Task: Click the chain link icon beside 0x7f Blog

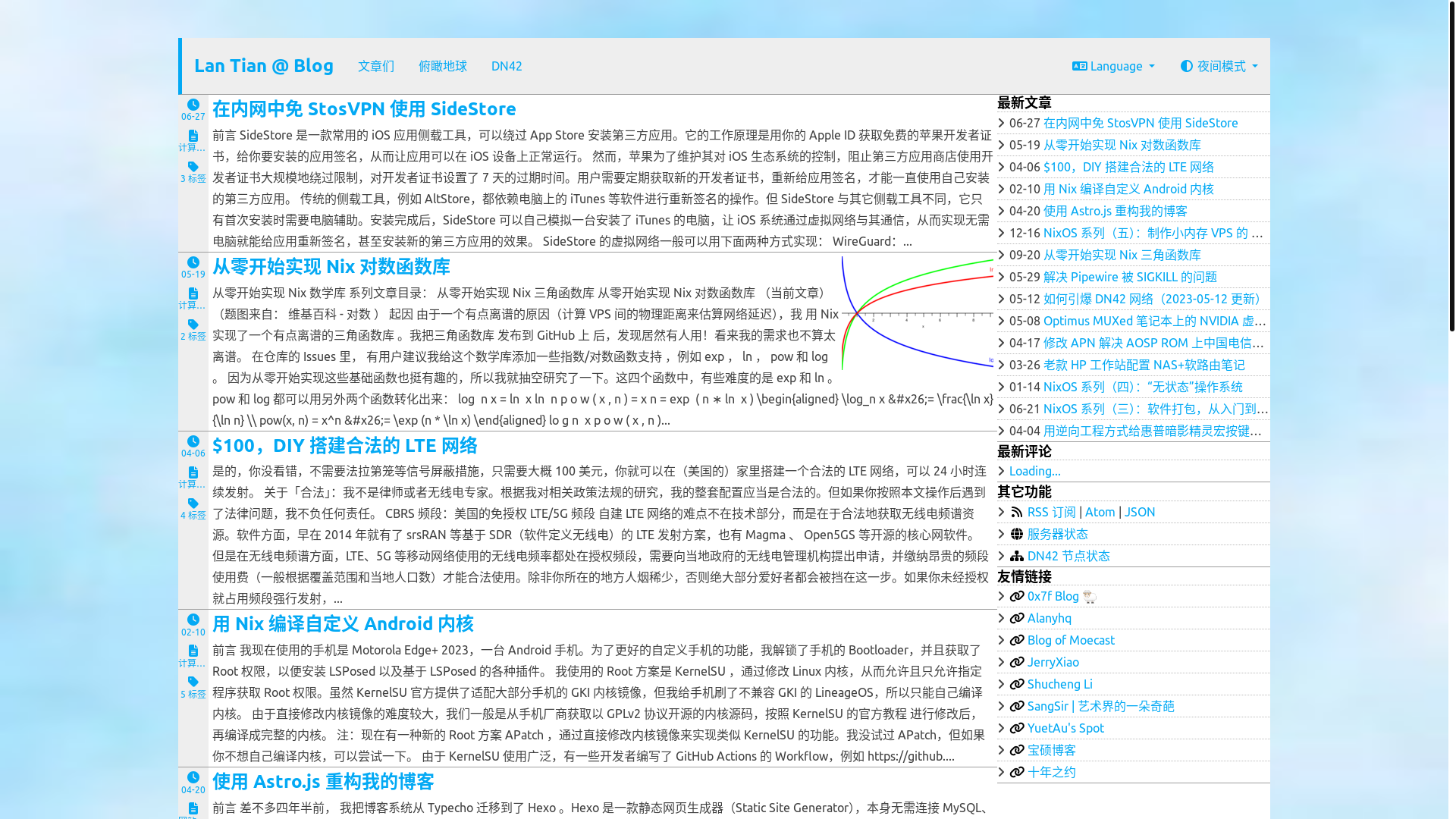Action: 1017,597
